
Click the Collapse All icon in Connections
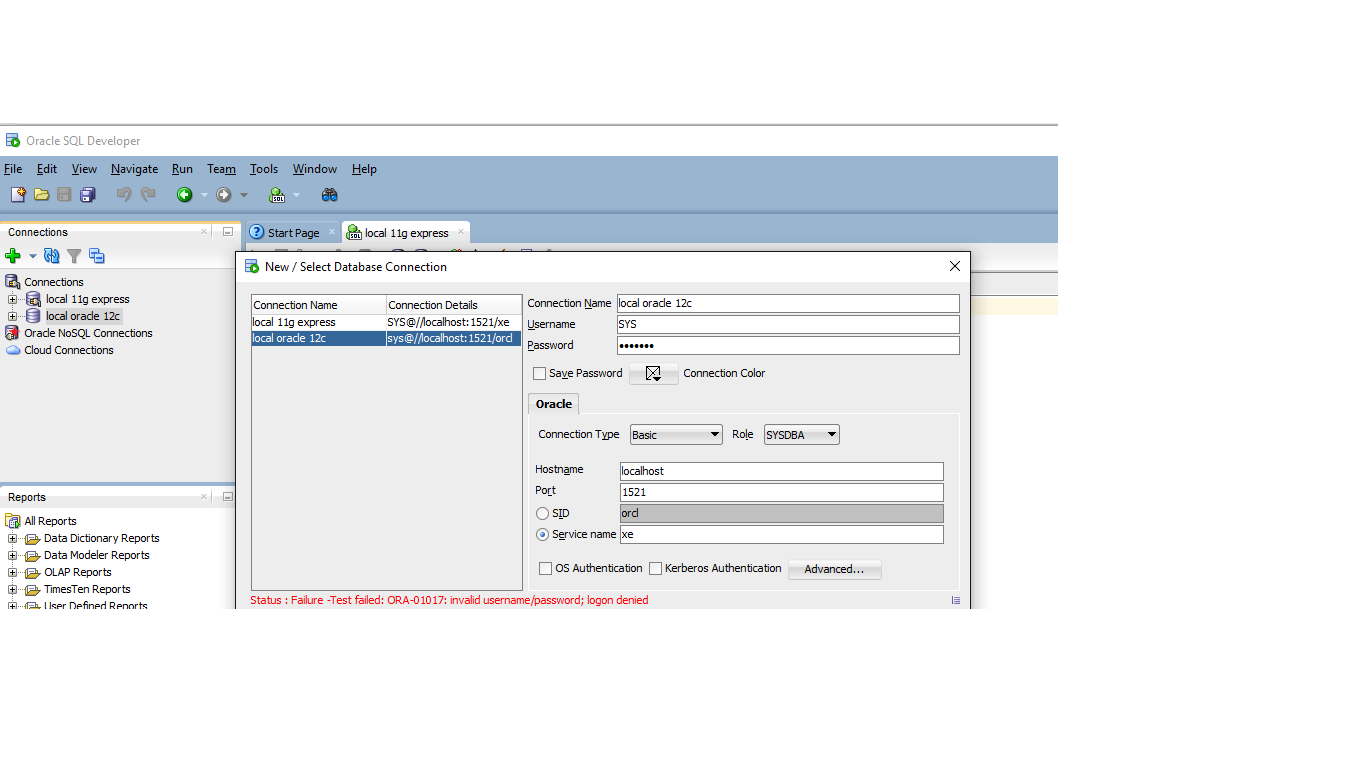[96, 256]
